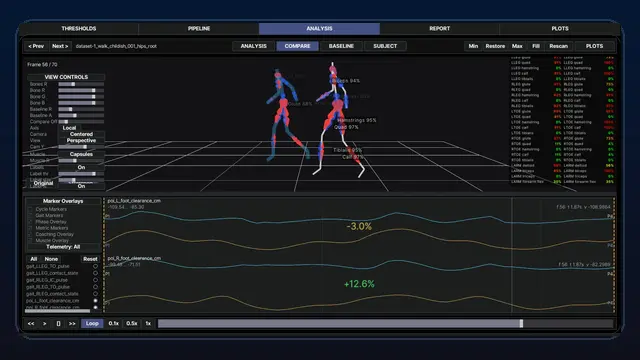640x360 pixels.
Task: Click the Original button
Action: 43,183
